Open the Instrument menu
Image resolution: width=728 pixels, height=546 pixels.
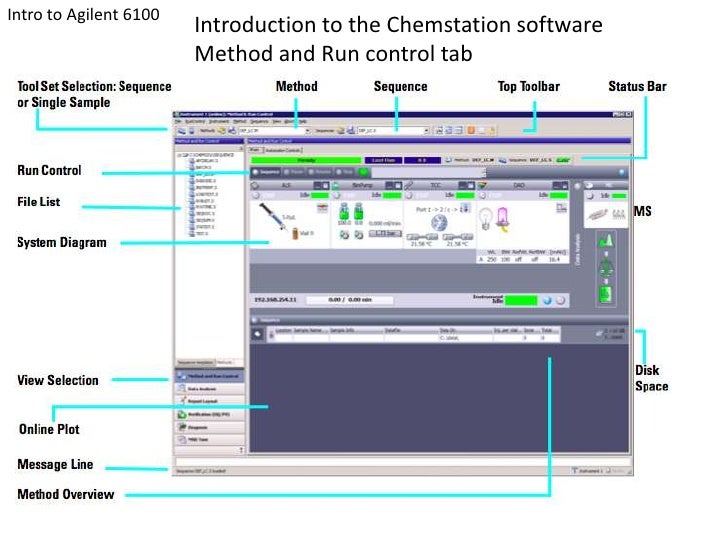tap(219, 121)
